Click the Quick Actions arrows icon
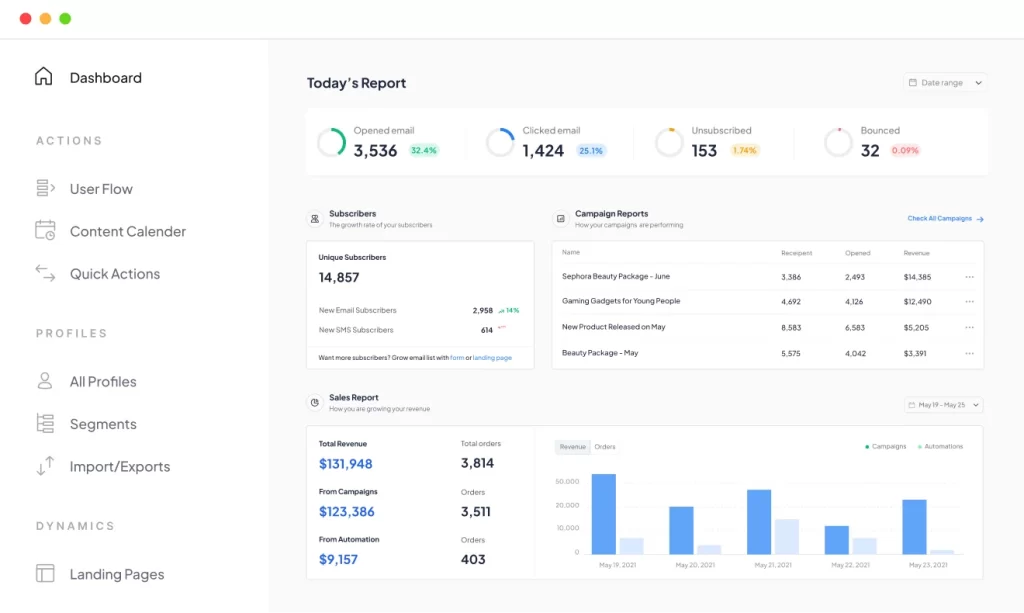 [x=45, y=273]
